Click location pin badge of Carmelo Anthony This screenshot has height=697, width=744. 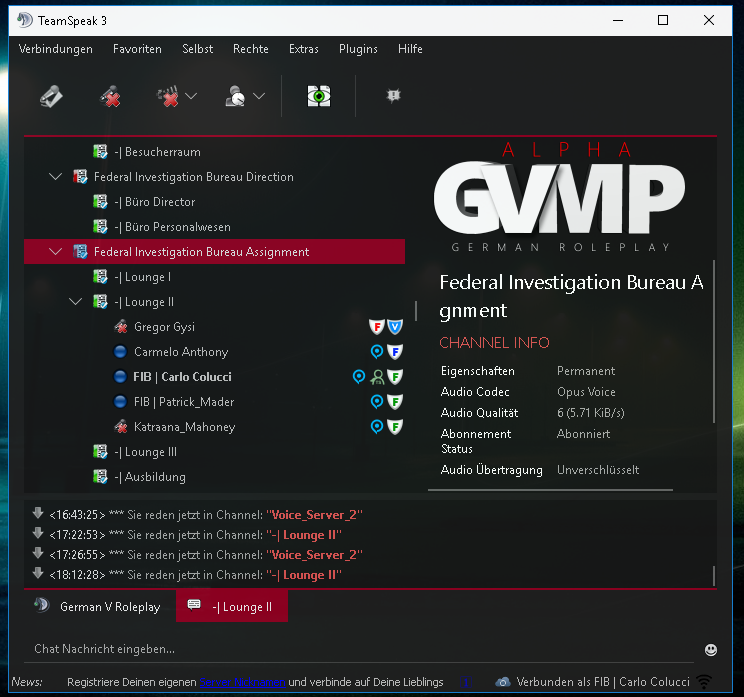pos(377,352)
